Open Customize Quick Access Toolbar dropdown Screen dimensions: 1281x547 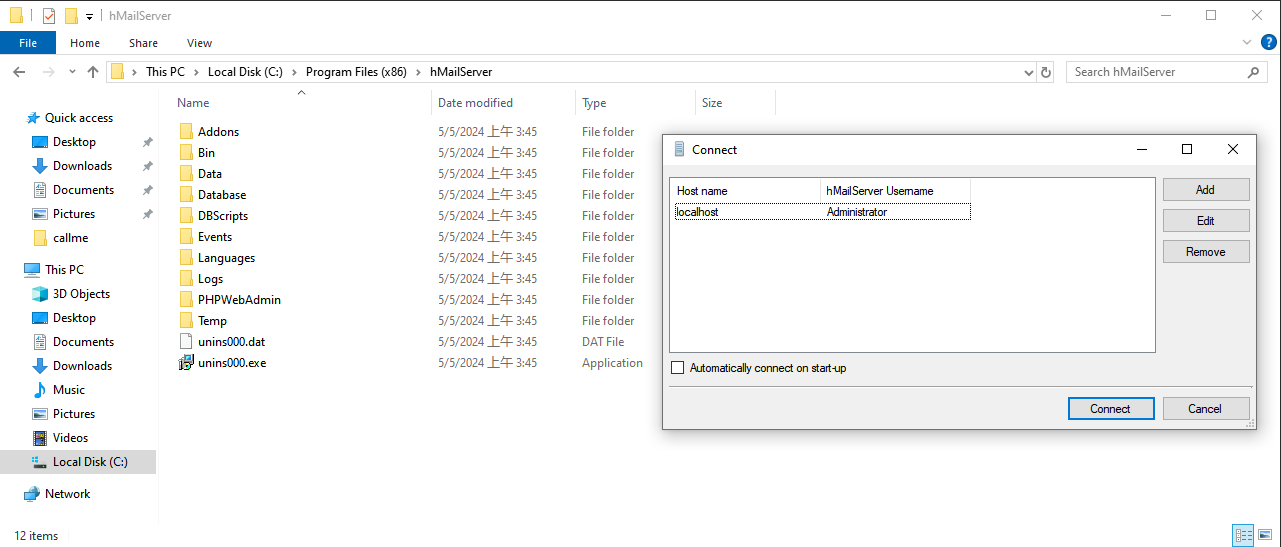89,16
